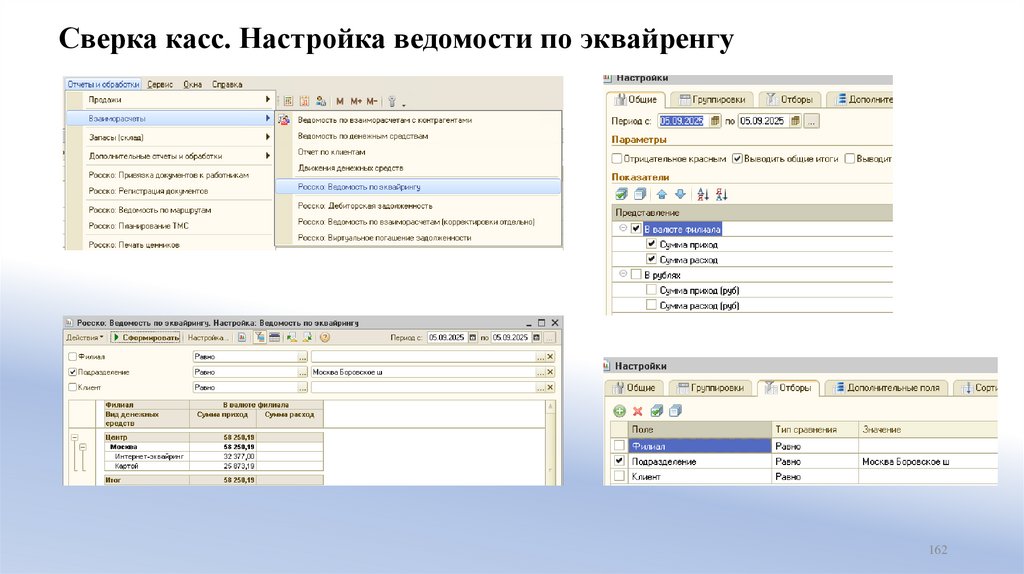Click header panel icon right of funnel icon
Screen dimensions: 1024x574
pyautogui.click(x=275, y=338)
